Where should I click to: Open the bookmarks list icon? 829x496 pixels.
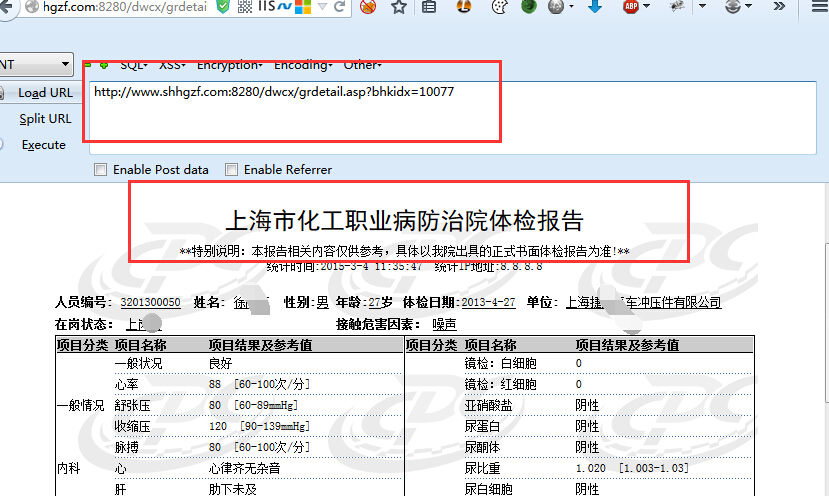(x=429, y=6)
